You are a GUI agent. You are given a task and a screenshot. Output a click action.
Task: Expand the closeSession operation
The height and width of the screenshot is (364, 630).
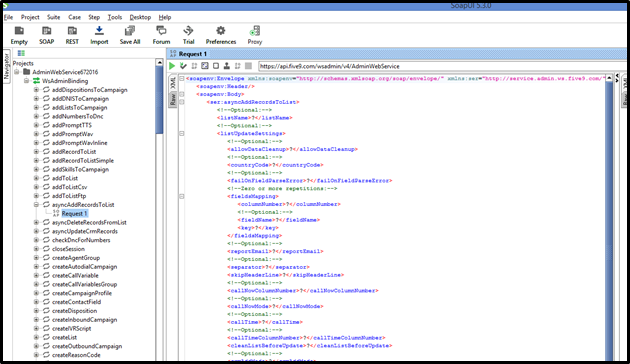point(36,249)
